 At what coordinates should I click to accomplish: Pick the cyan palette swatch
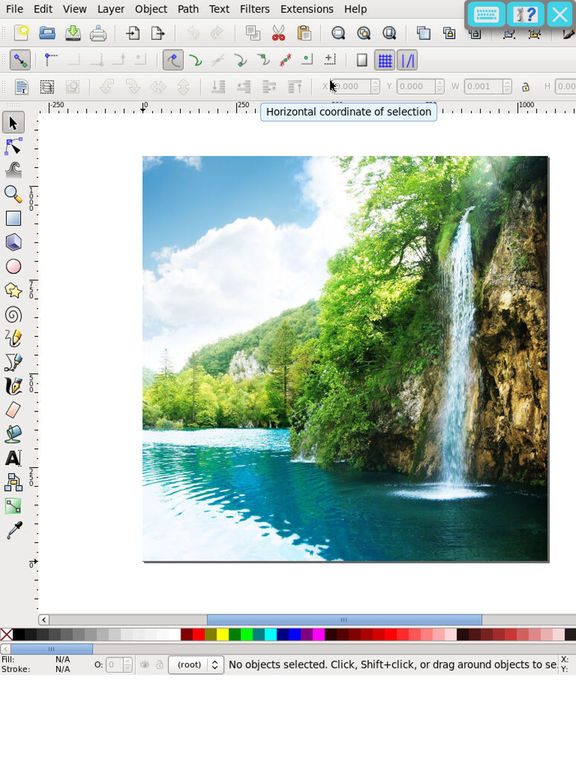pyautogui.click(x=270, y=635)
